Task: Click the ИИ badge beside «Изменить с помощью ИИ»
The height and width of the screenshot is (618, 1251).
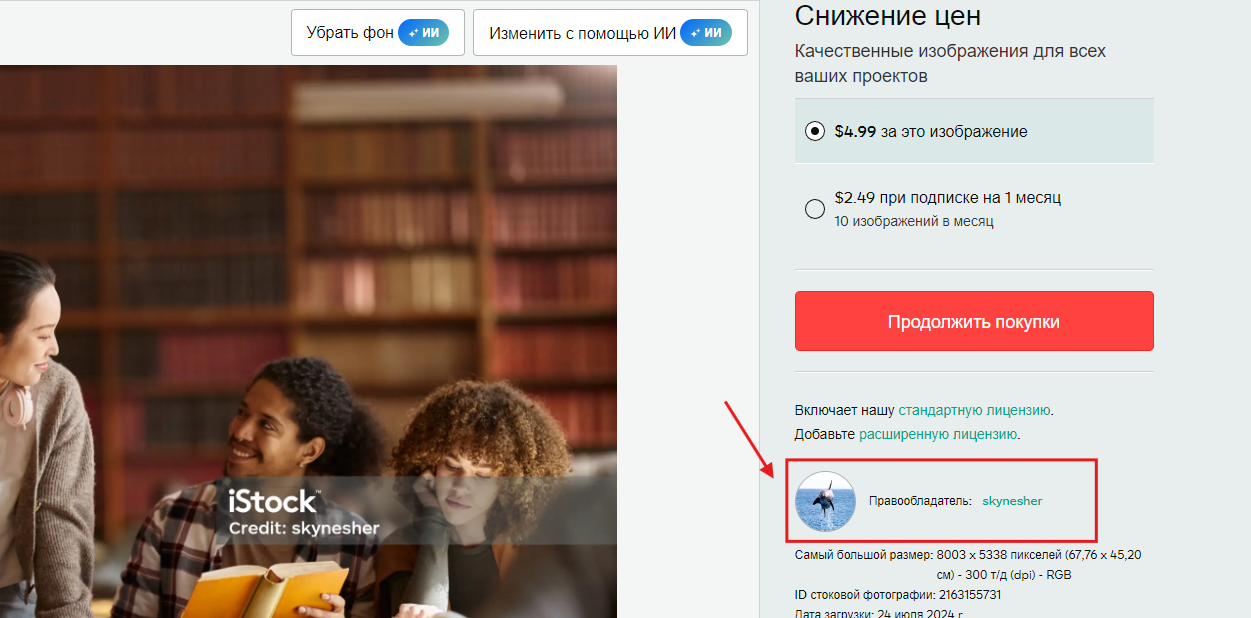Action: tap(706, 33)
